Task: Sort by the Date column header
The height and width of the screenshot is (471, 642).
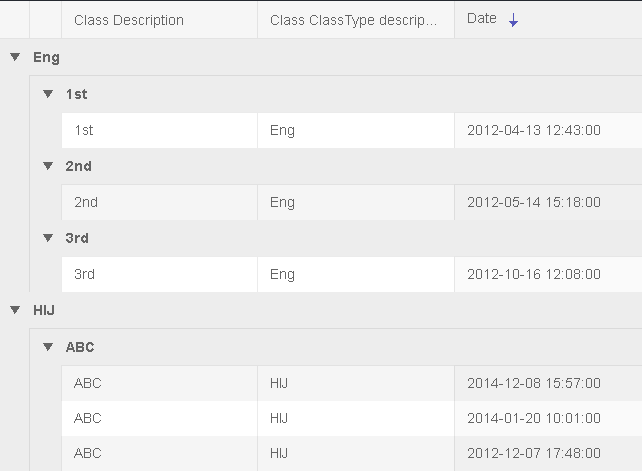Action: pyautogui.click(x=482, y=19)
